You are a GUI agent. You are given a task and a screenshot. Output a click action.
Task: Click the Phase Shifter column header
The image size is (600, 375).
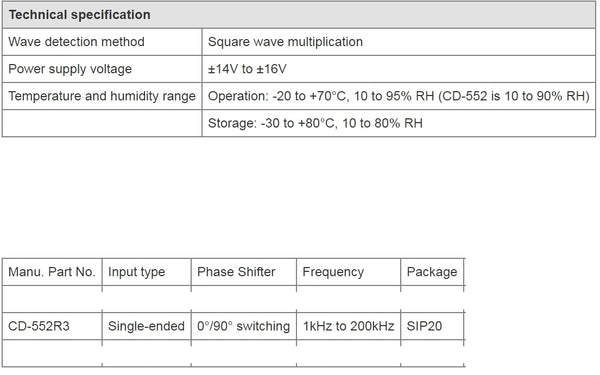tap(236, 272)
